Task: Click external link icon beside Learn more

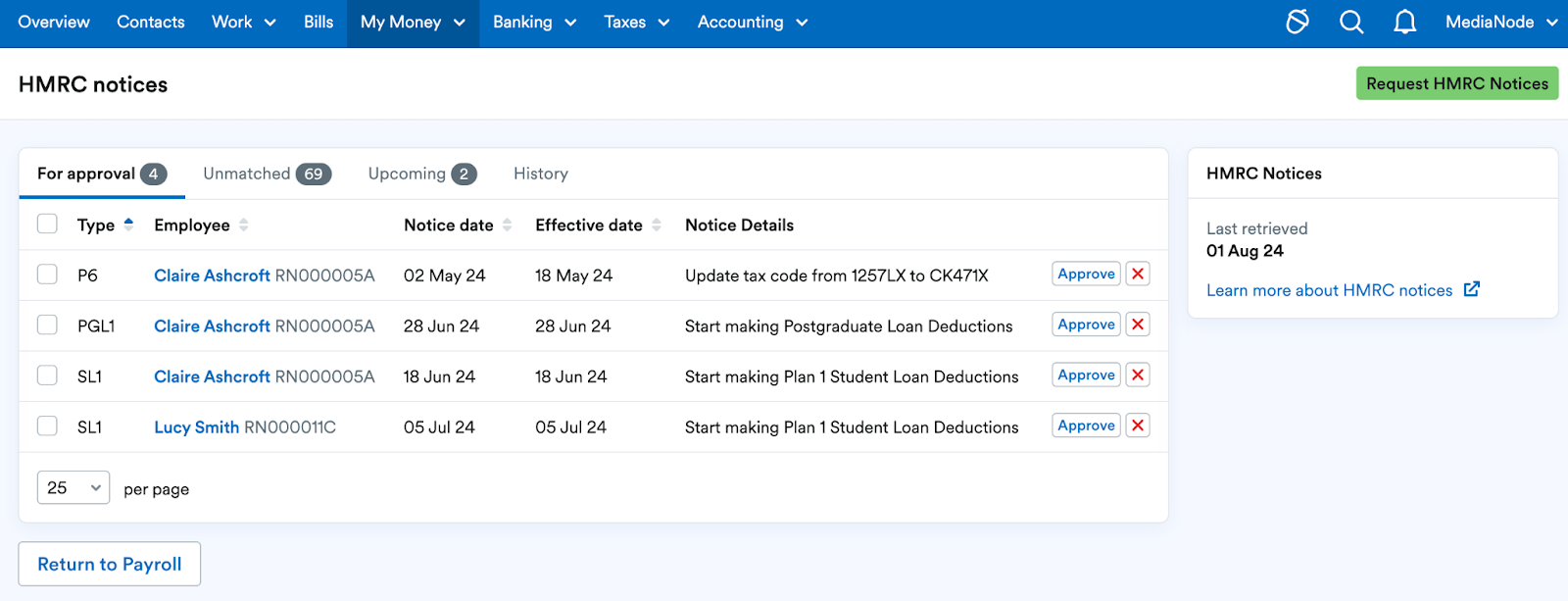Action: pyautogui.click(x=1471, y=289)
